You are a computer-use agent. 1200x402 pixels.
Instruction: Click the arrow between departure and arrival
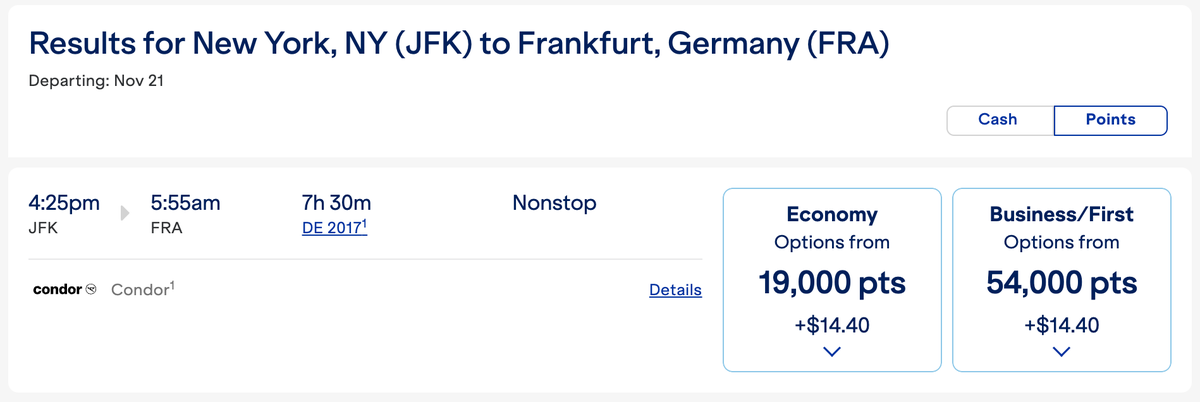125,212
